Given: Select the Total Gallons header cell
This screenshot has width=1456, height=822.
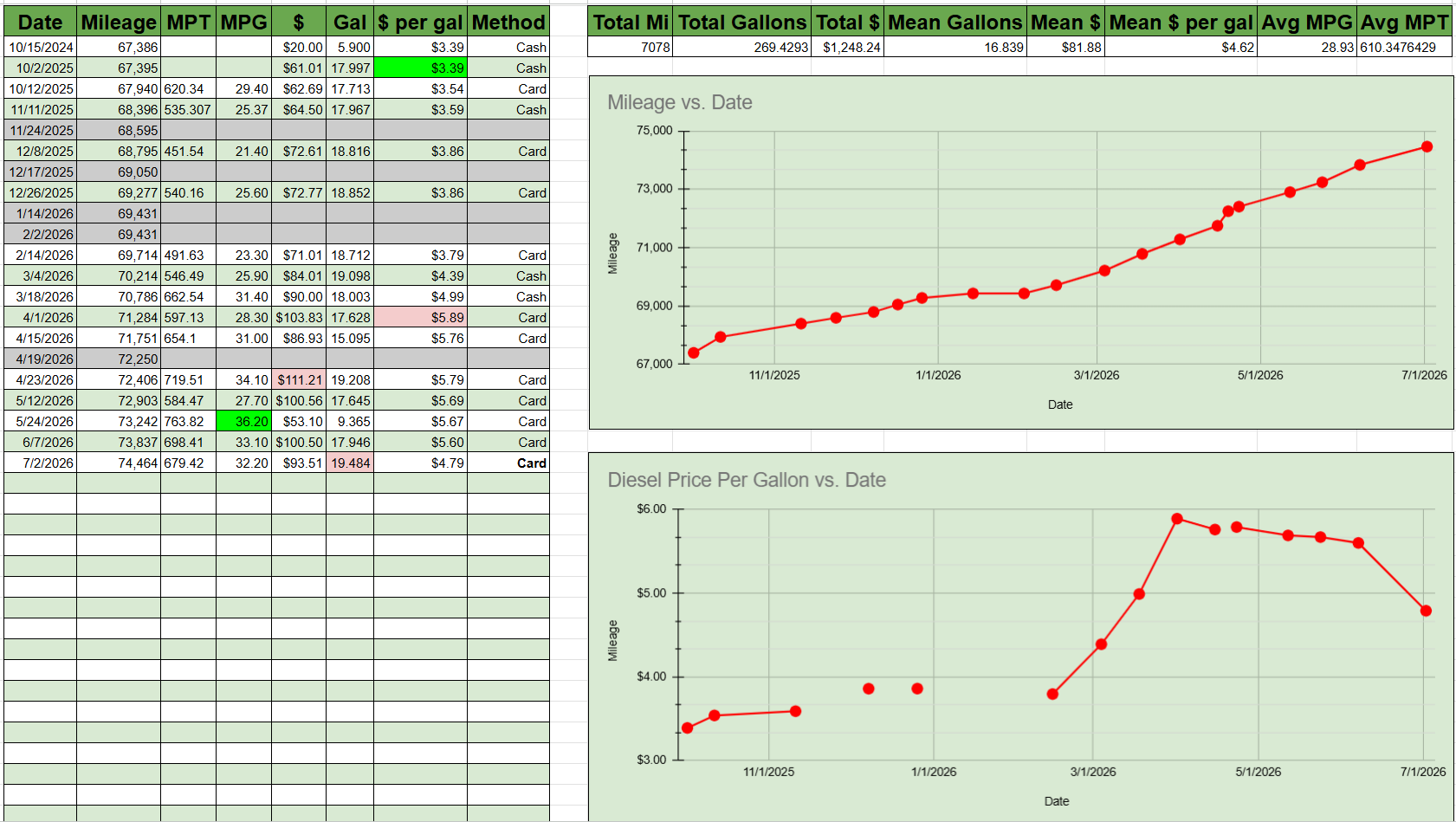Looking at the screenshot, I should (x=742, y=23).
